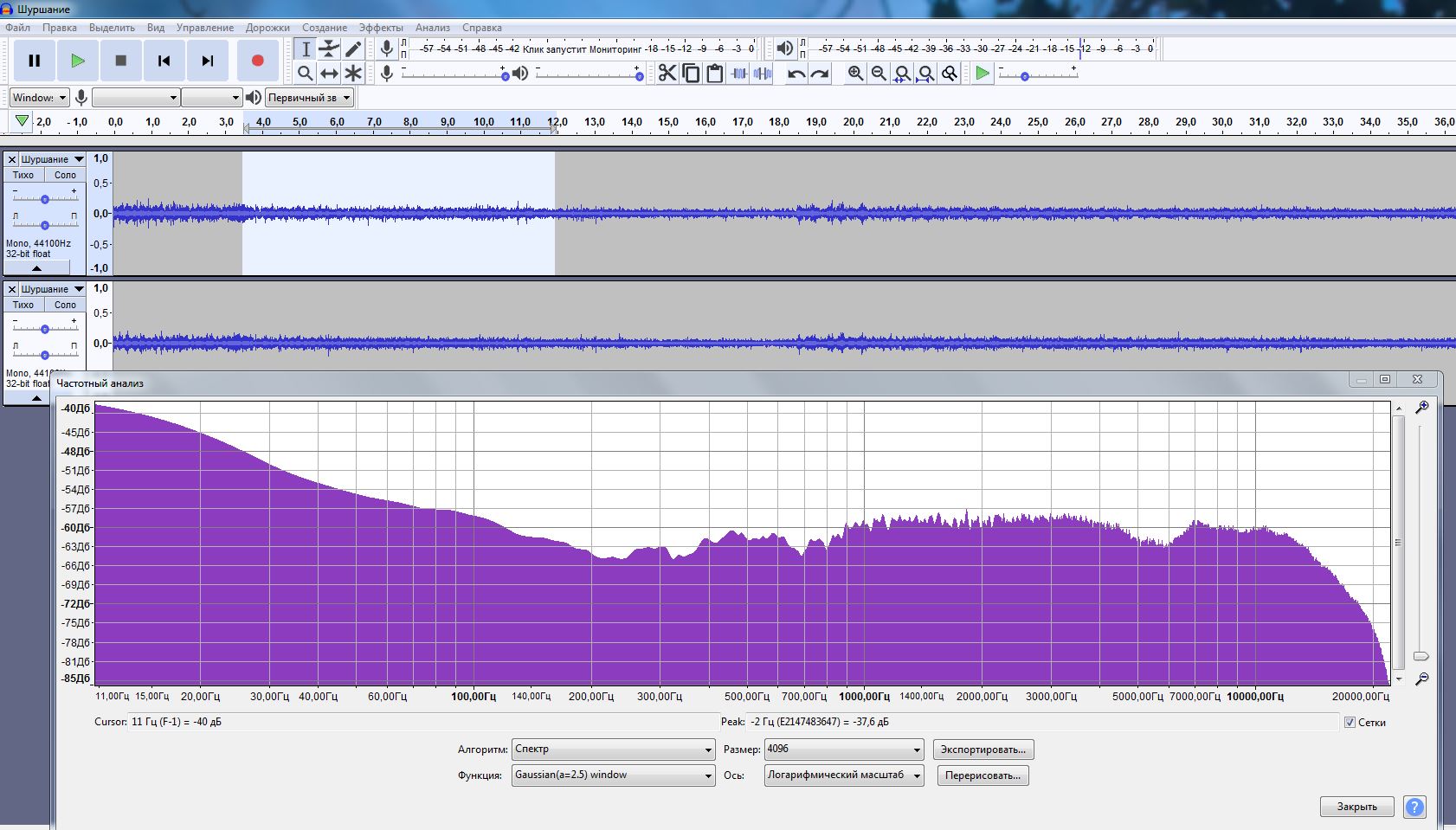Screen dimensions: 1456x830
Task: Open the Gaussian window function dropdown
Action: (x=614, y=775)
